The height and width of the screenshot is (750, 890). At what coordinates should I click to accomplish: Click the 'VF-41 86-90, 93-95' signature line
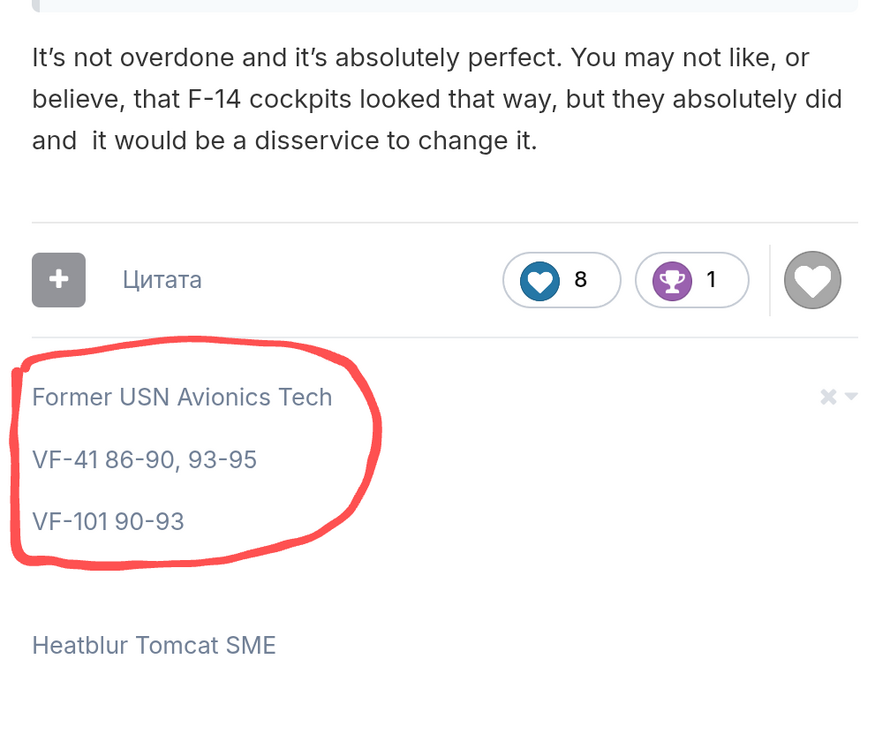[144, 459]
